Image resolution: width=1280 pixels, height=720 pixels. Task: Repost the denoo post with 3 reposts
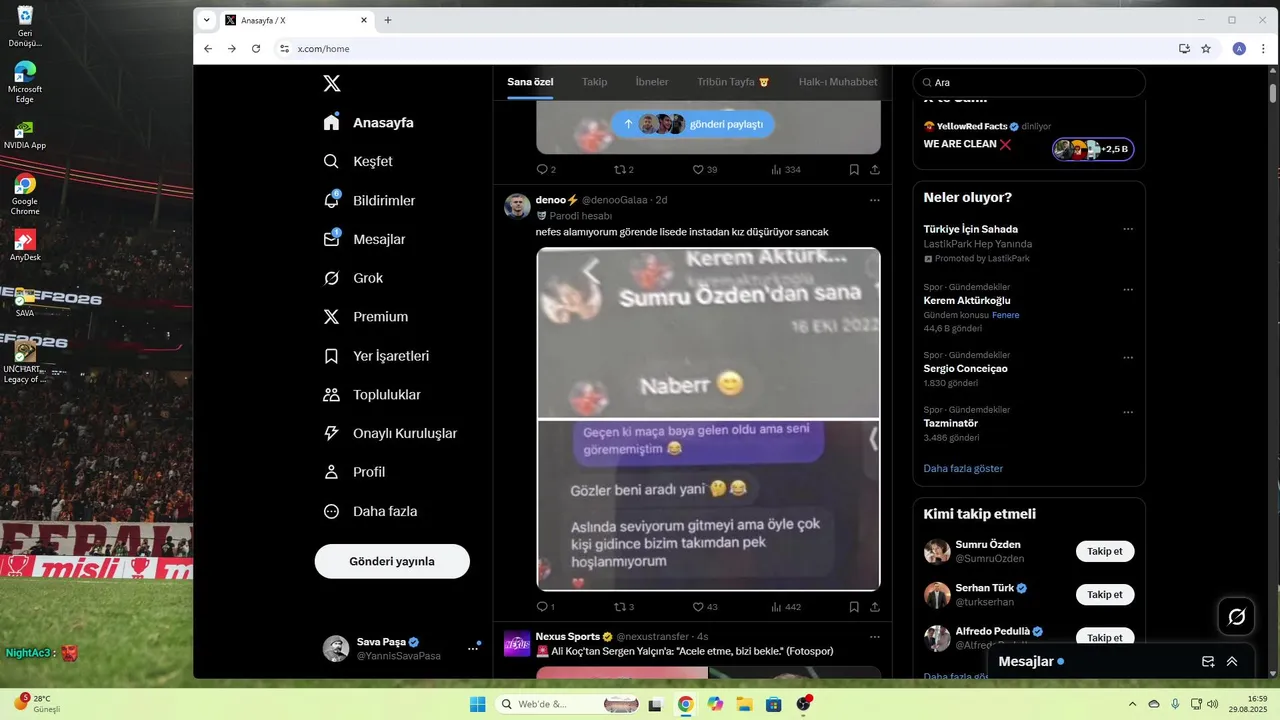[x=624, y=607]
